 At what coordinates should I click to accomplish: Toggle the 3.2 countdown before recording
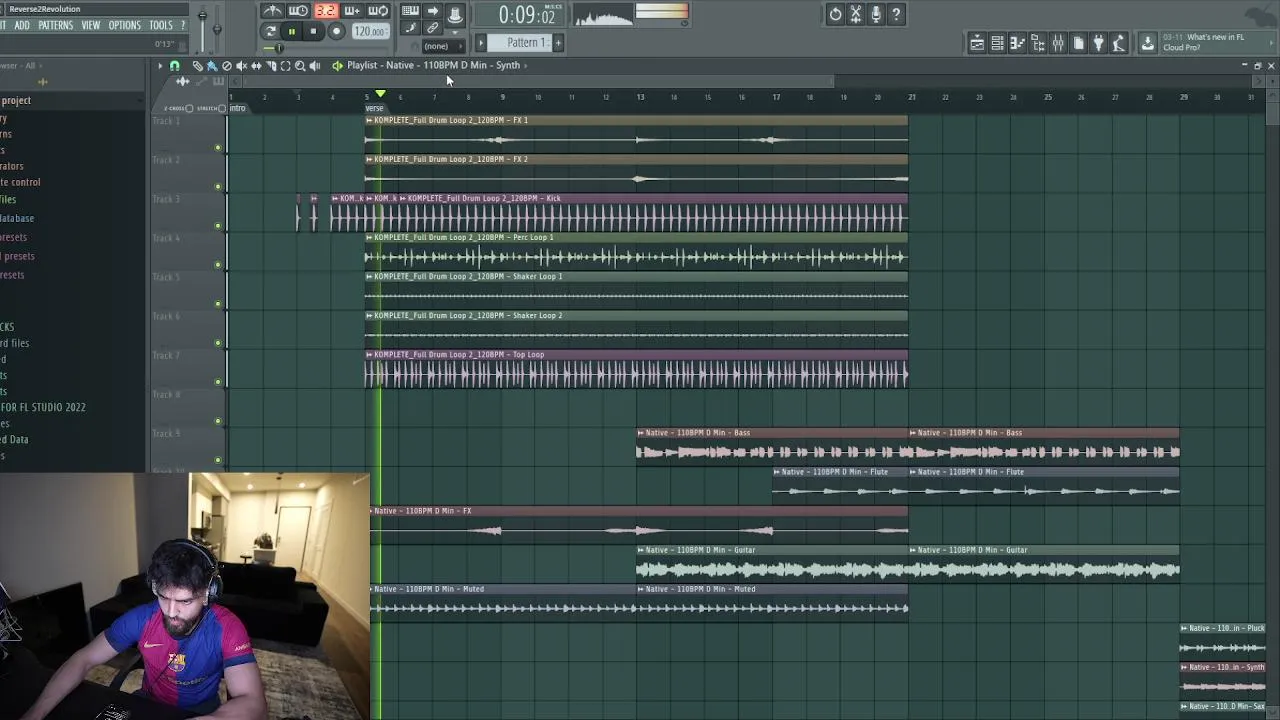coord(325,11)
